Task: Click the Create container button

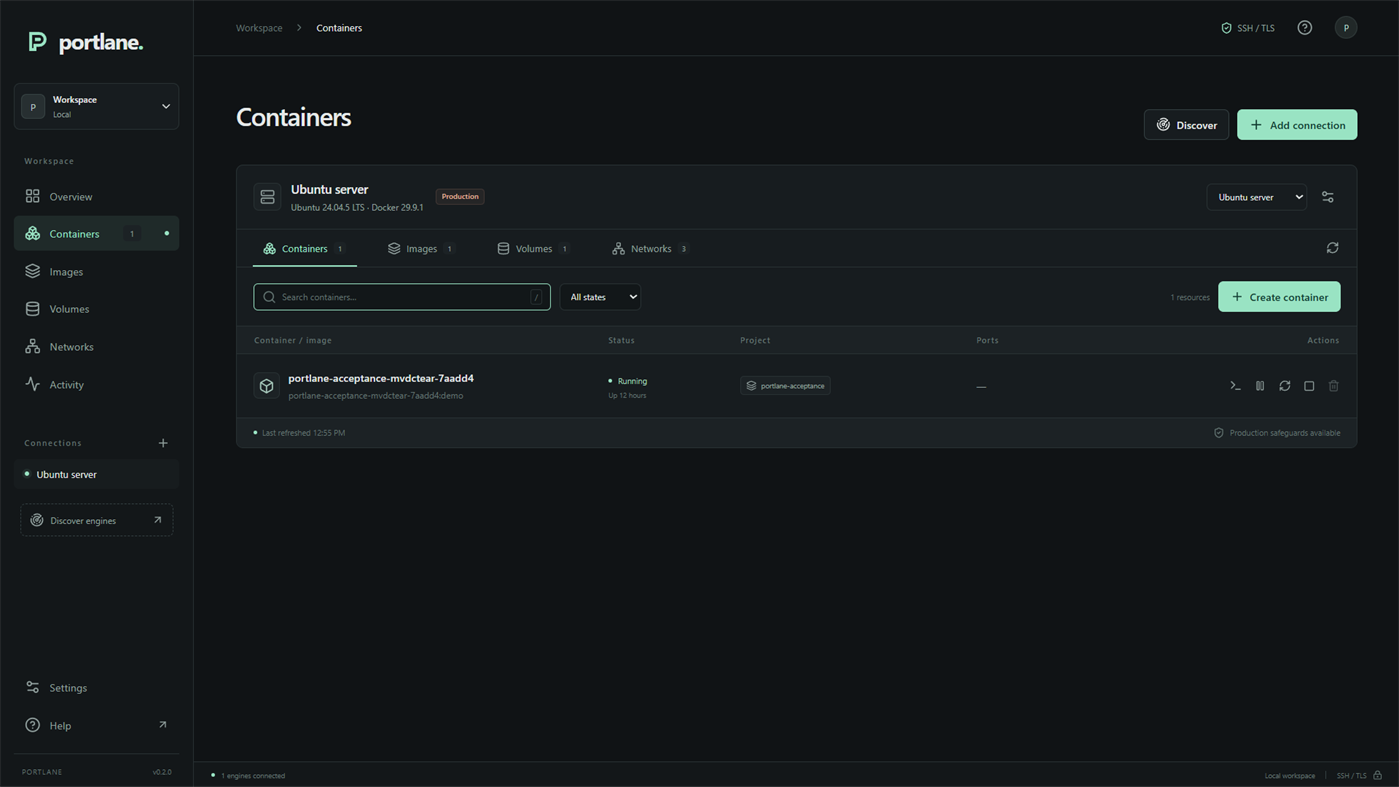Action: pyautogui.click(x=1279, y=297)
